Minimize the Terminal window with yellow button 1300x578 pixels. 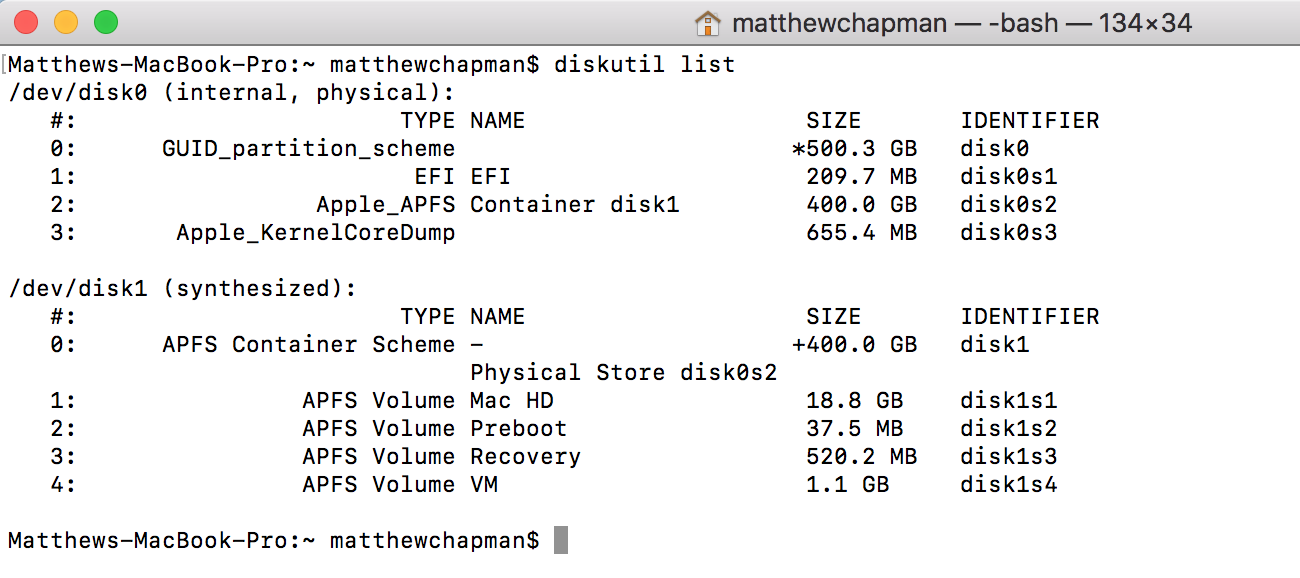coord(66,21)
